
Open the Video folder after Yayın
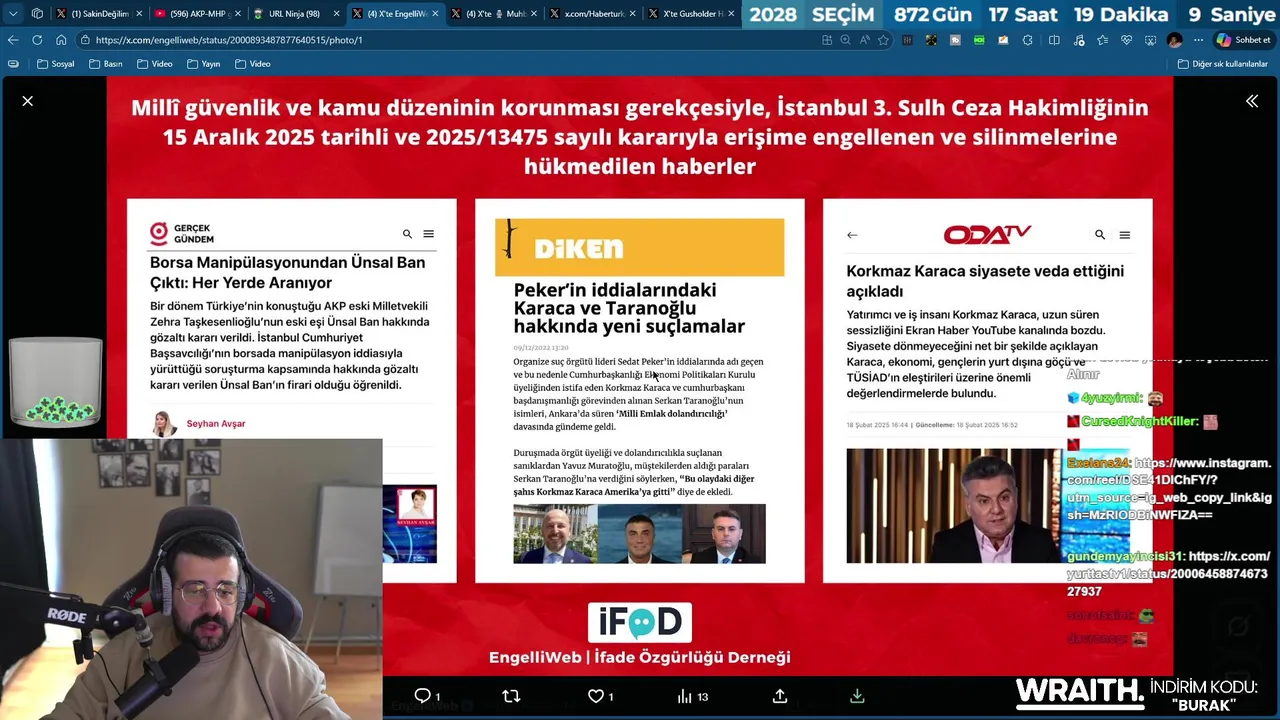tap(252, 64)
